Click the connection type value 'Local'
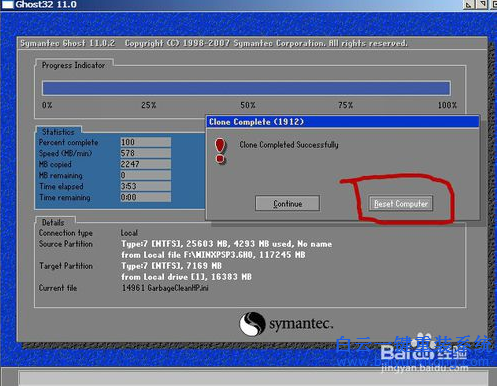The width and height of the screenshot is (497, 387). [129, 233]
